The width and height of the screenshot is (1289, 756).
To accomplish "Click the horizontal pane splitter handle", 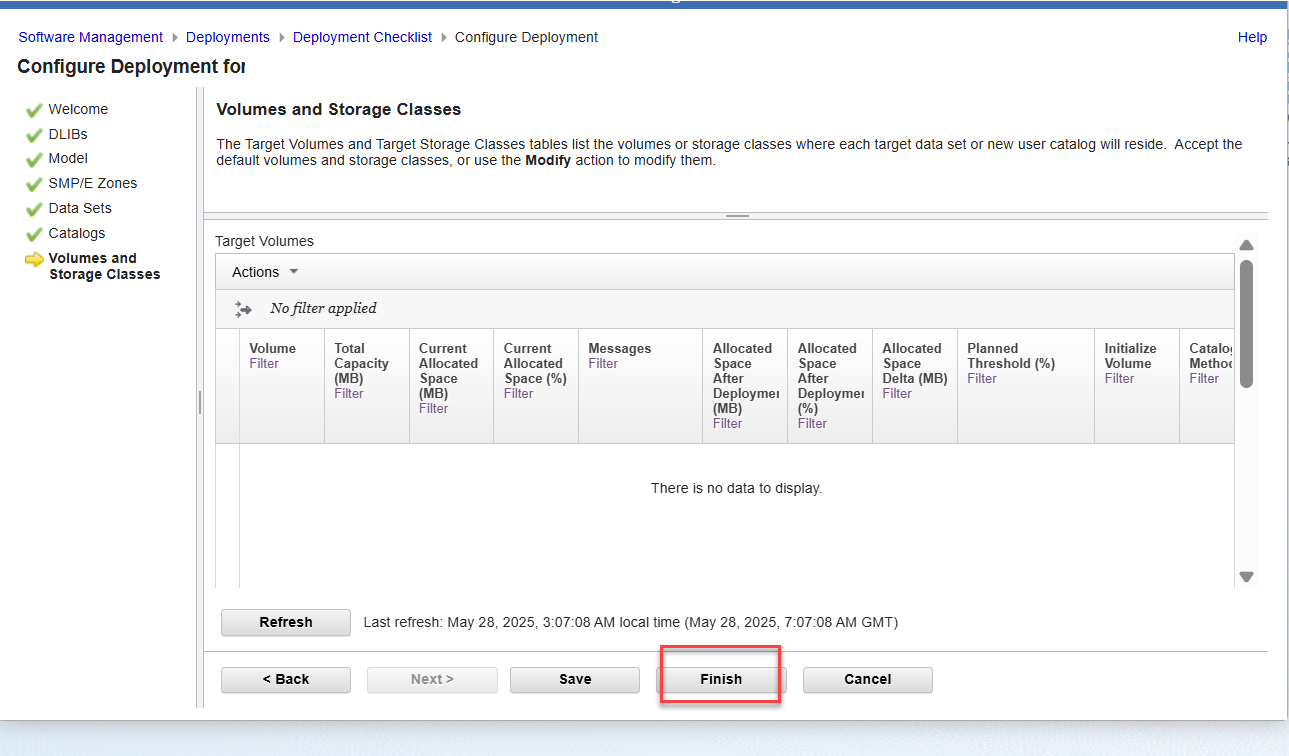I will coord(737,216).
